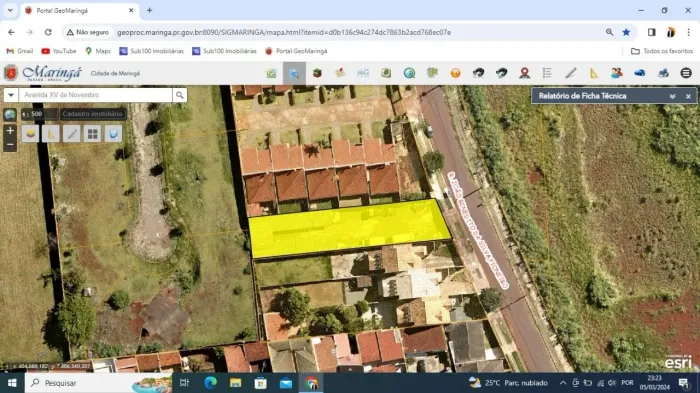Click the printer icon to print map
The height and width of the screenshot is (393, 700).
663,73
